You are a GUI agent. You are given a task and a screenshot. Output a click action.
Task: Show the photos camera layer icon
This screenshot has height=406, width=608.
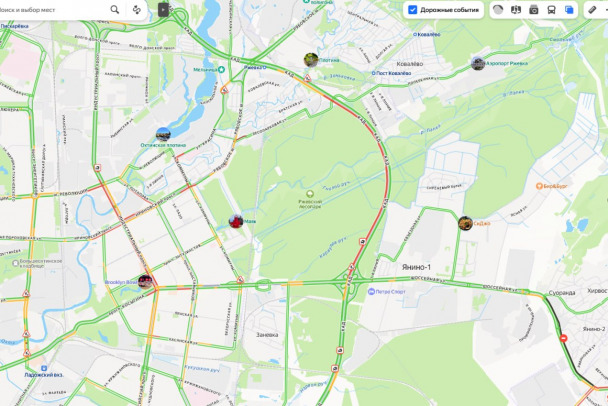pyautogui.click(x=534, y=10)
